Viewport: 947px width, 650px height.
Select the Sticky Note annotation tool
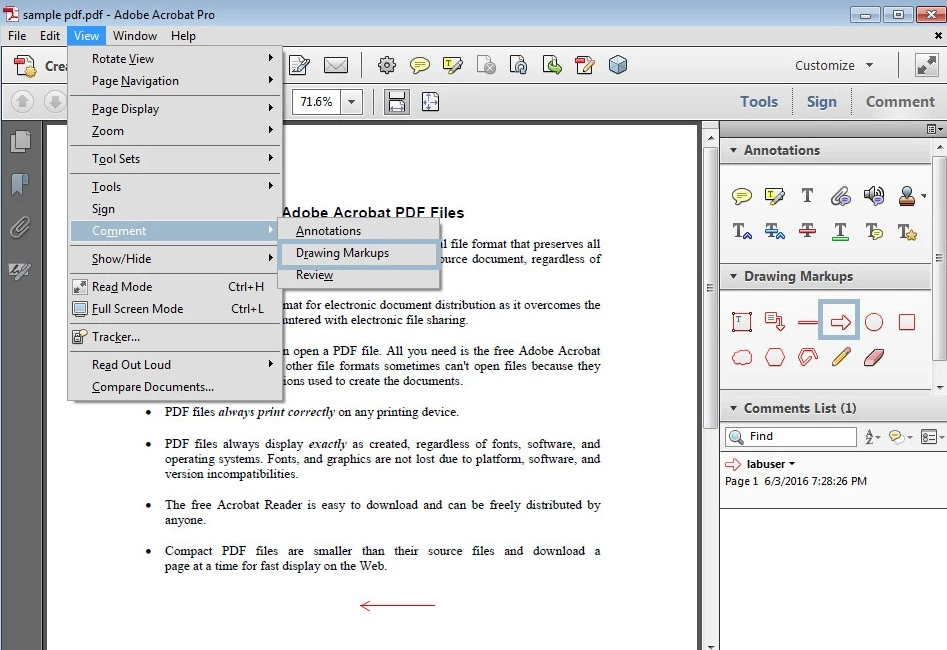[741, 196]
